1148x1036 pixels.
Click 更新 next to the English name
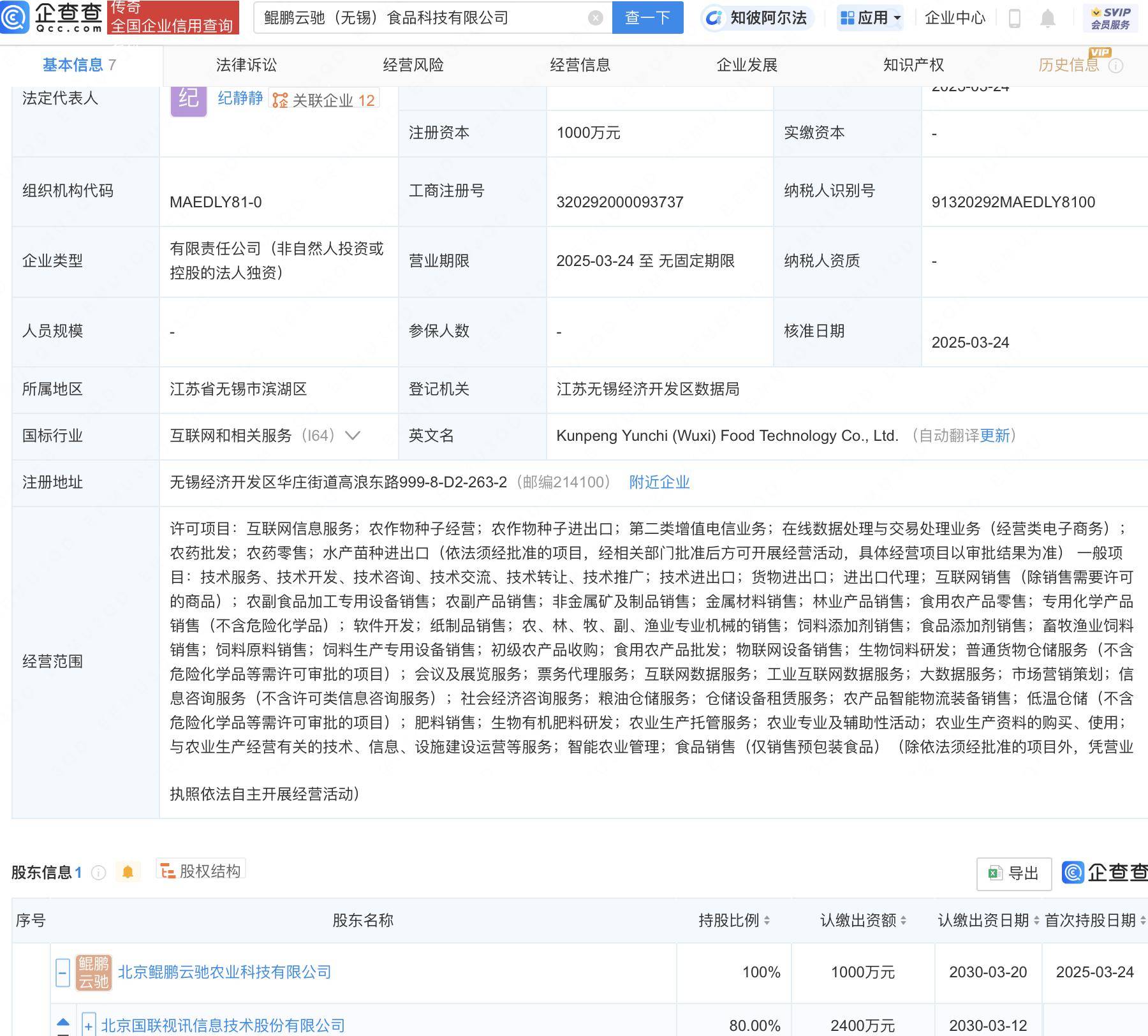pyautogui.click(x=995, y=436)
